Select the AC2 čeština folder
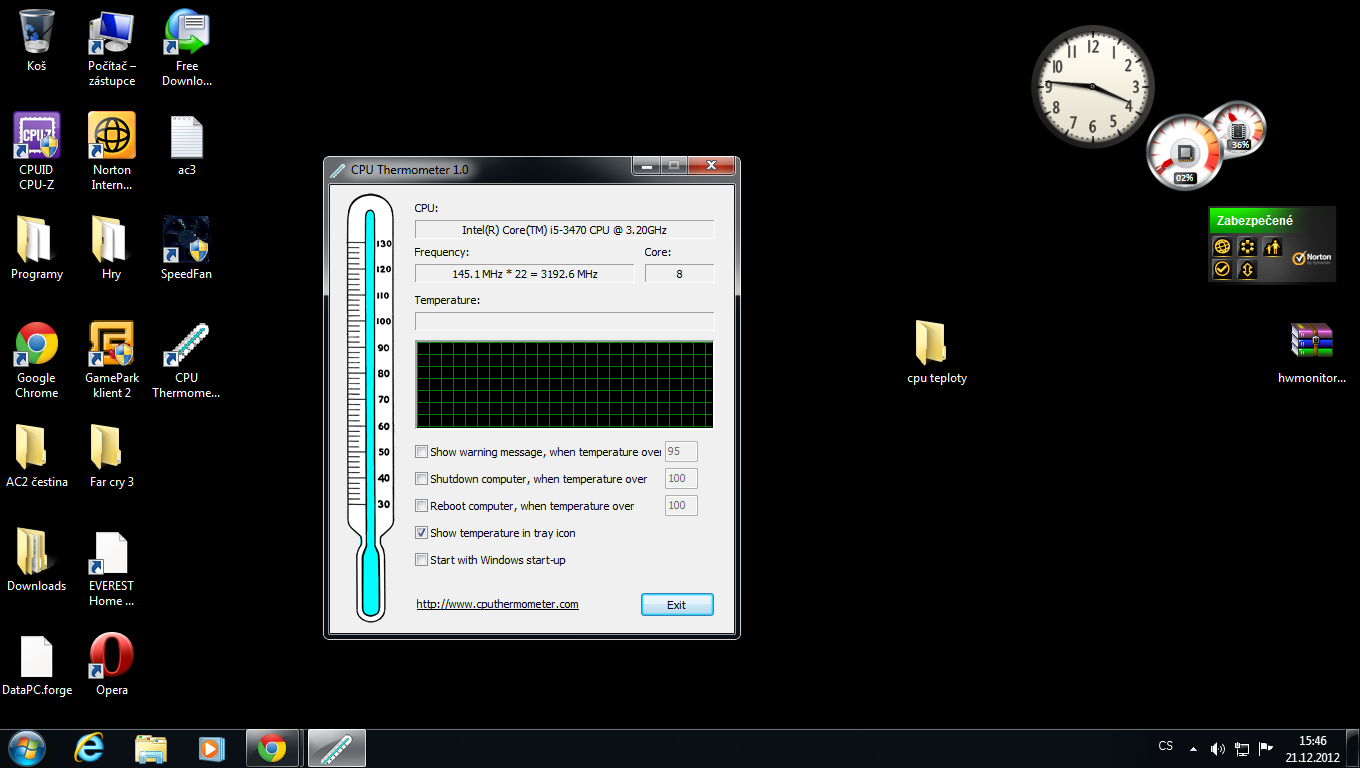The image size is (1360, 768). click(37, 456)
